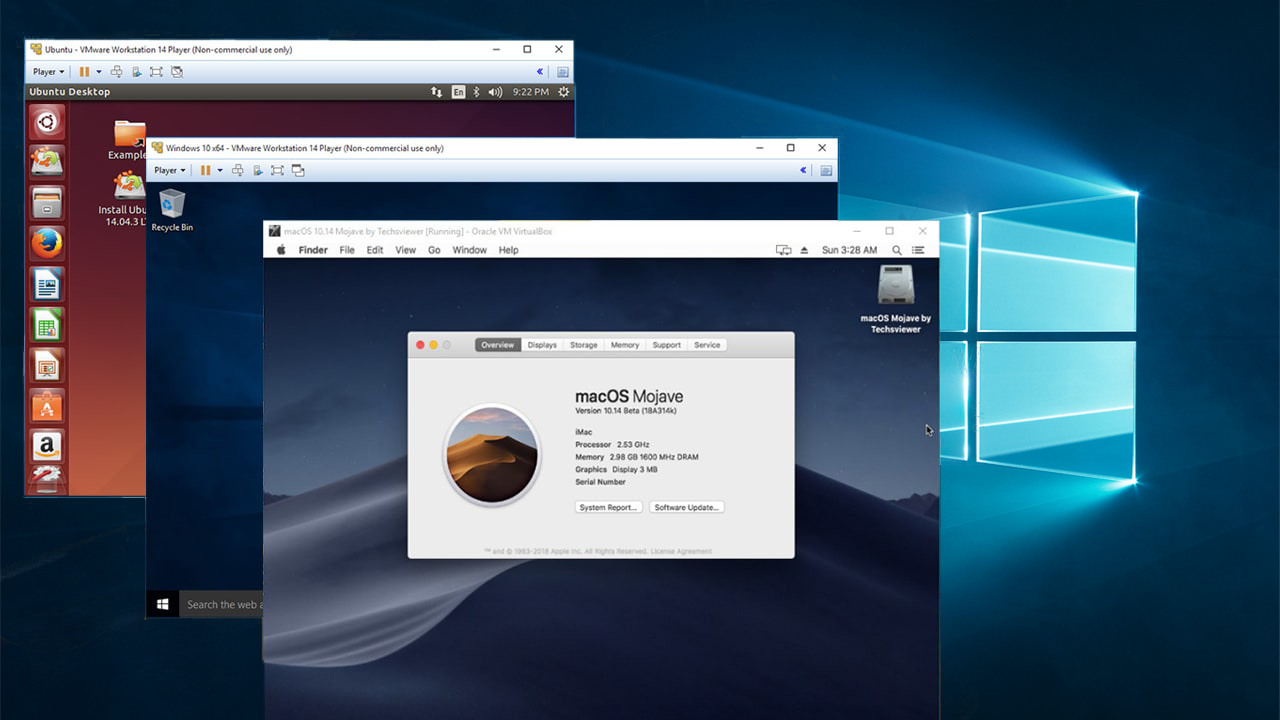The width and height of the screenshot is (1280, 720).
Task: Open the Player dropdown in the Windows 10 VM
Action: pyautogui.click(x=168, y=170)
